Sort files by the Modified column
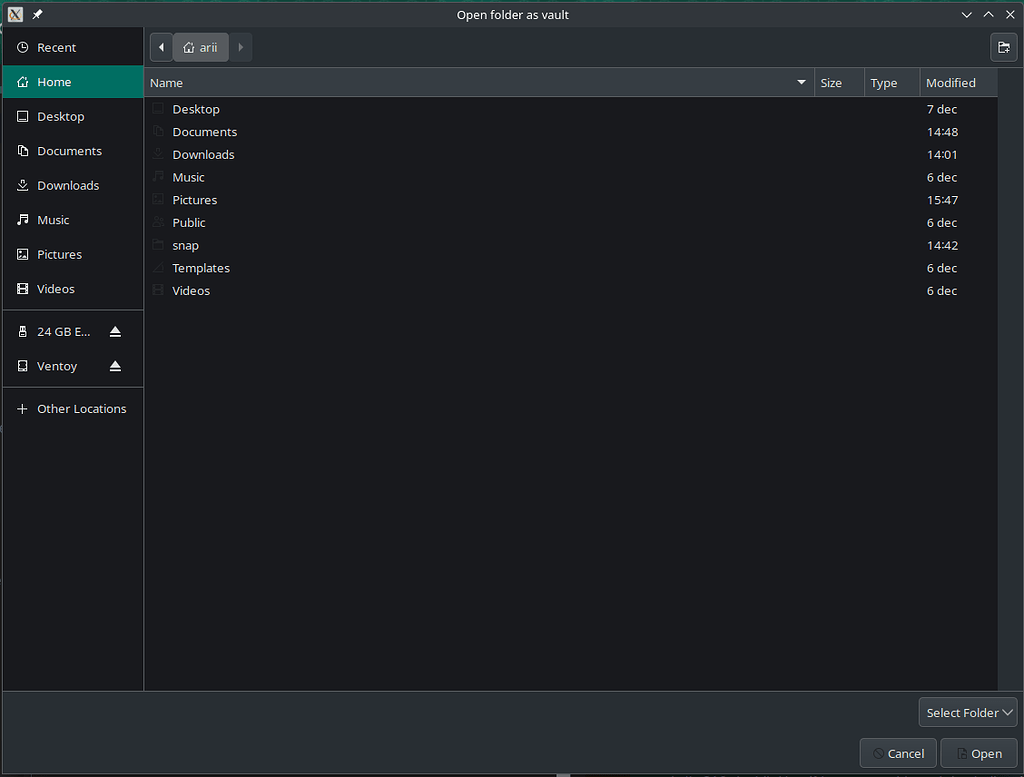This screenshot has width=1024, height=777. pos(950,82)
